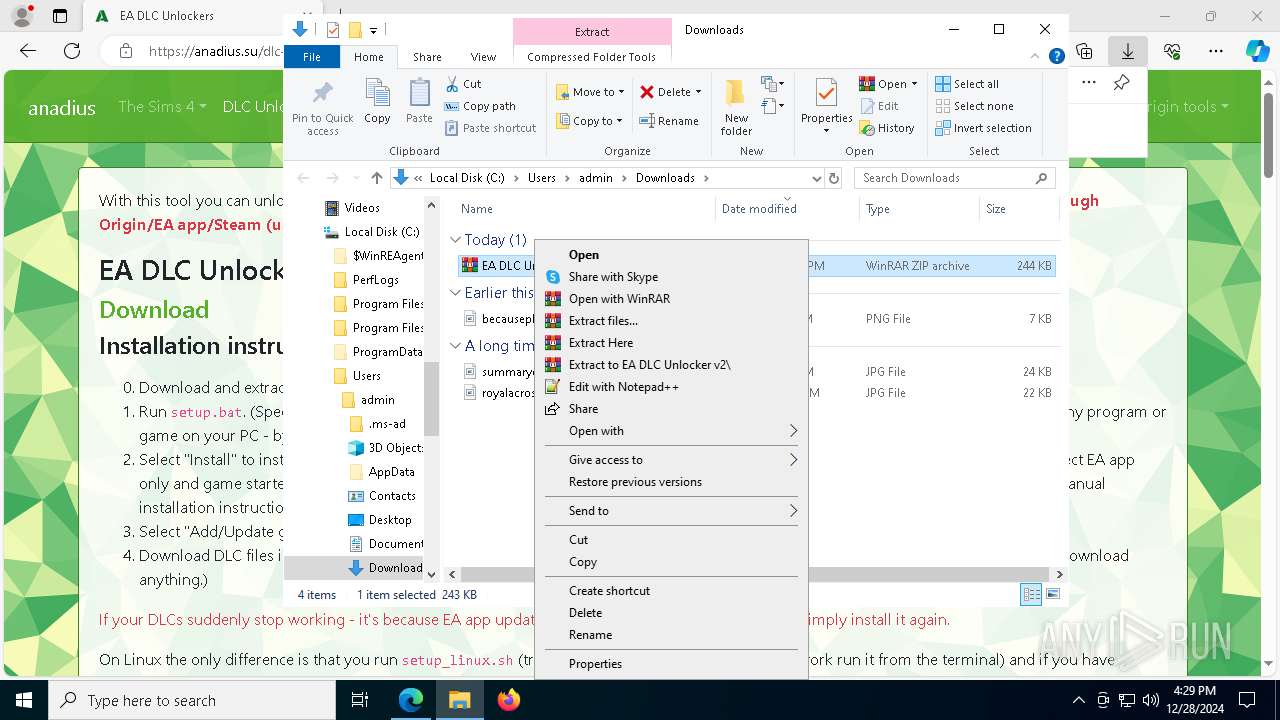Switch to the Share ribbon tab
The height and width of the screenshot is (720, 1280).
coord(427,57)
